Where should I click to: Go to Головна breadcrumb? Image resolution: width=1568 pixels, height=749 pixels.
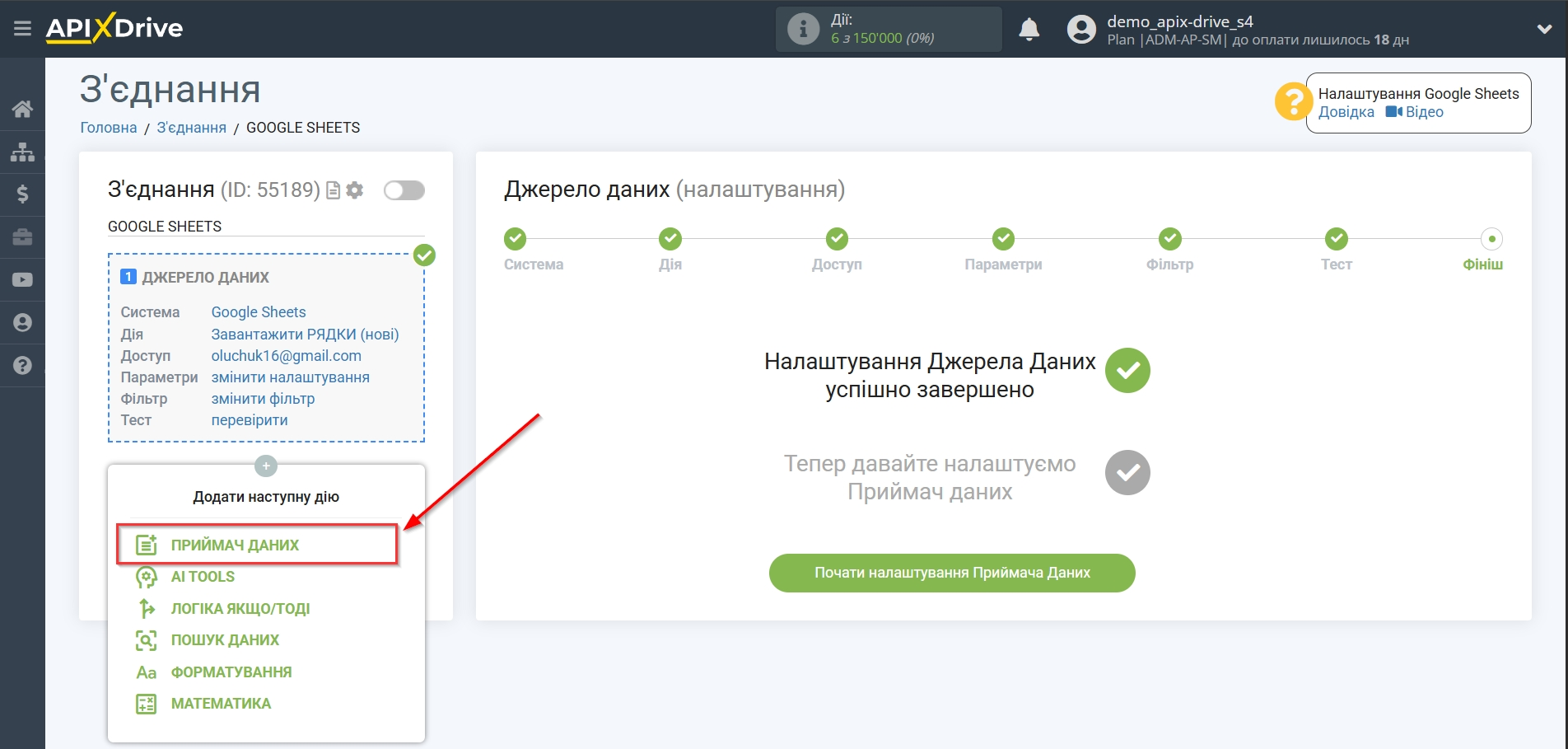click(x=109, y=128)
